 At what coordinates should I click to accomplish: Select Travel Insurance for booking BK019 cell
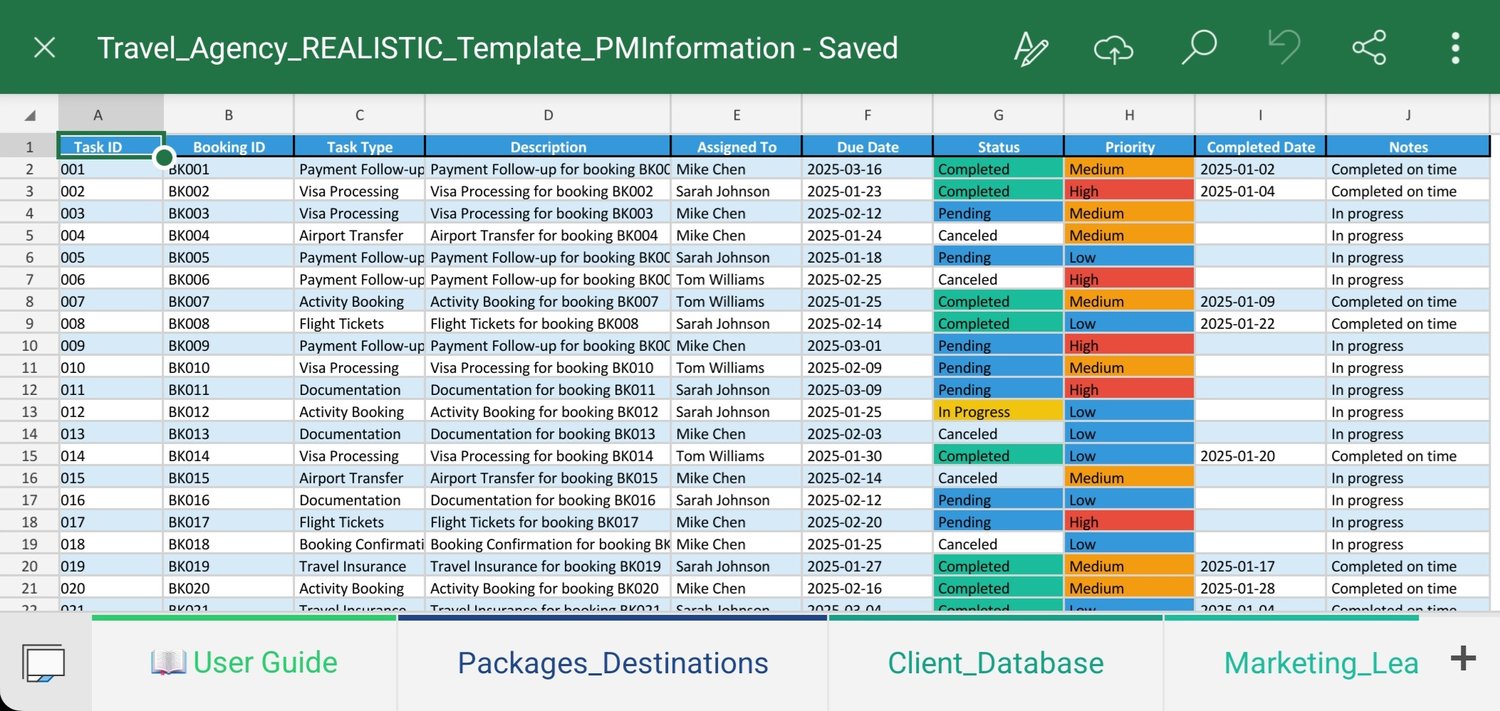(548, 566)
